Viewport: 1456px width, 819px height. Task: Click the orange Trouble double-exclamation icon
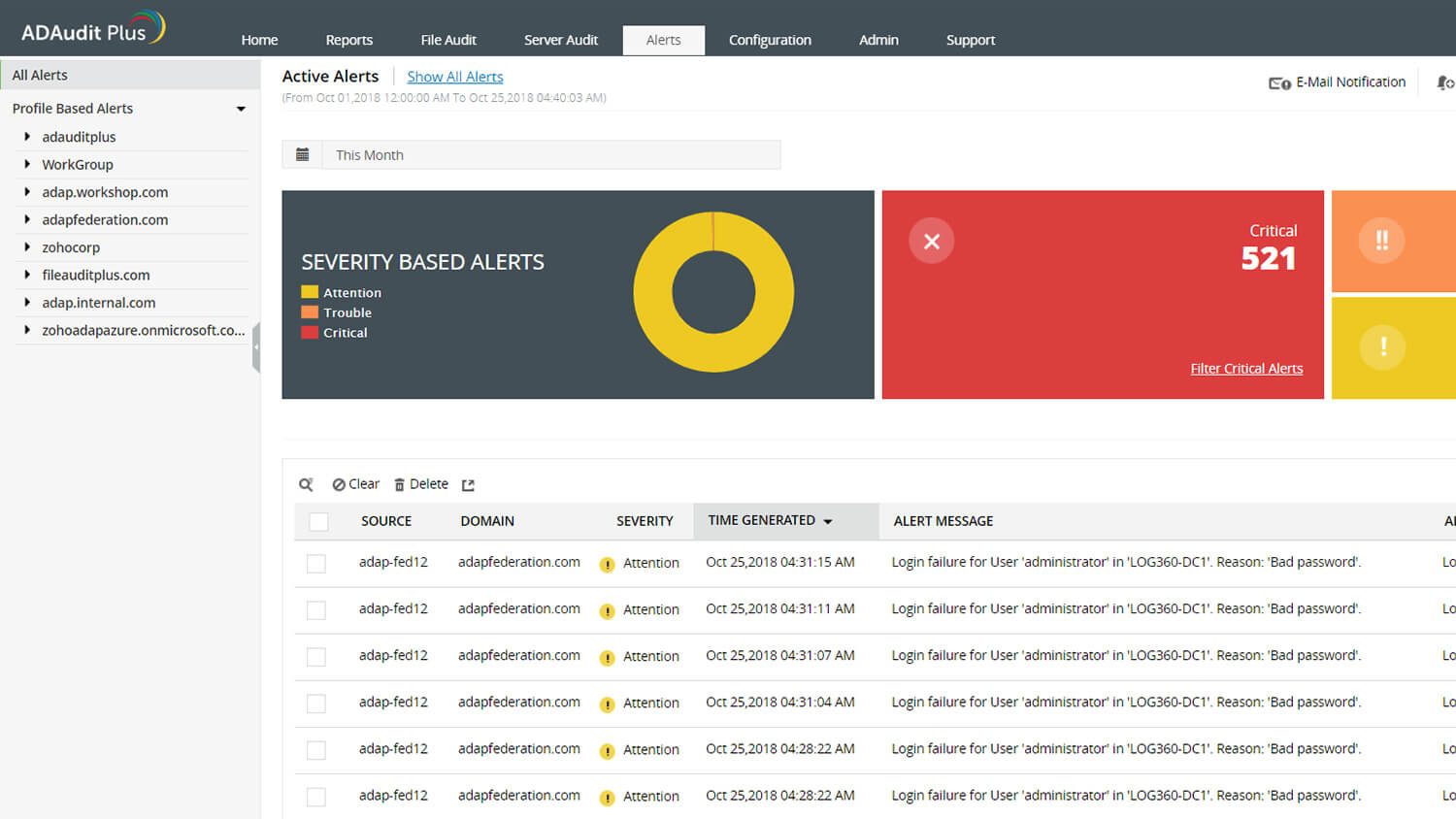[1381, 241]
